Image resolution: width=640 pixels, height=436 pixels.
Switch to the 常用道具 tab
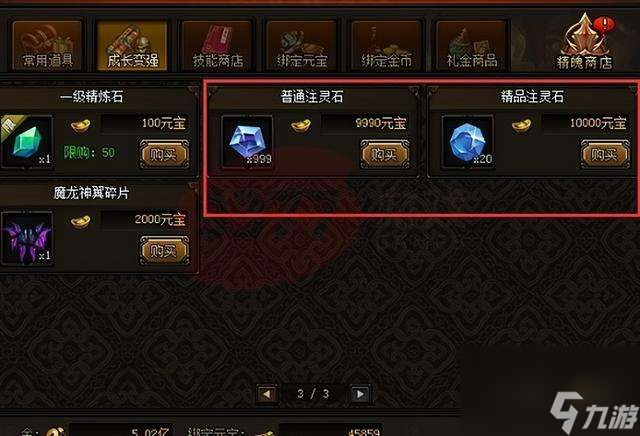(x=47, y=46)
